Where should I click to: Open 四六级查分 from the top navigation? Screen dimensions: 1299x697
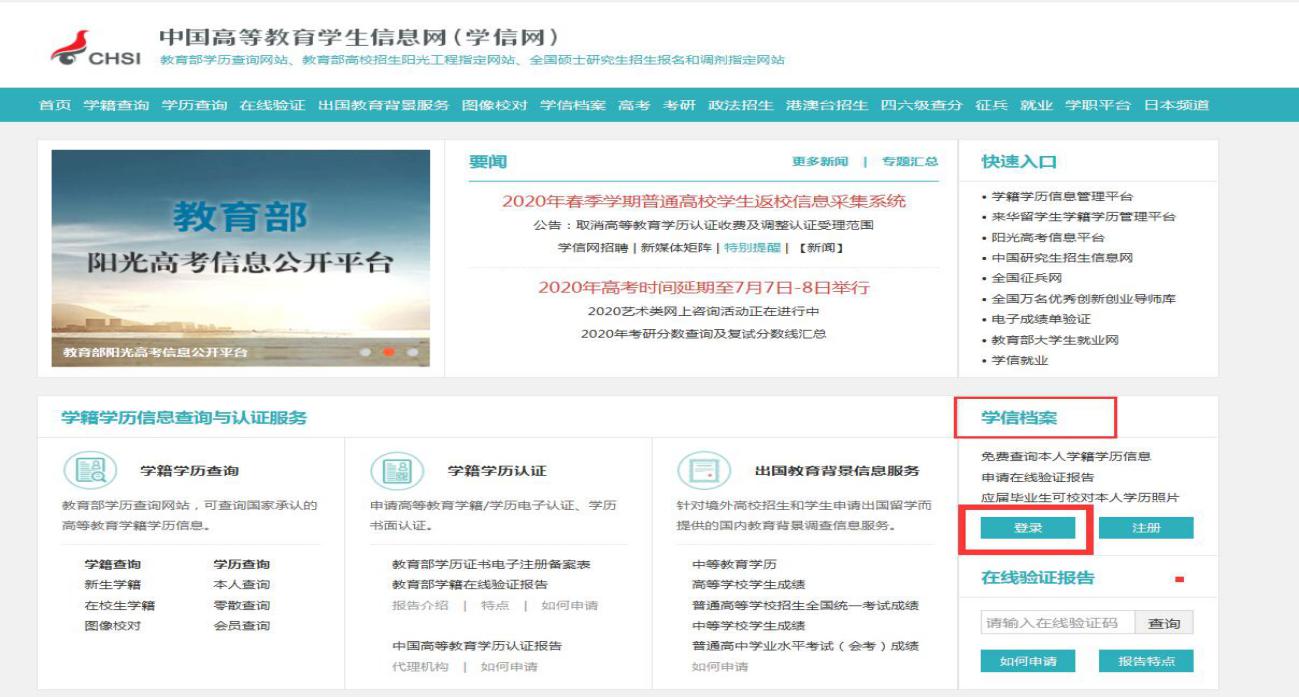click(921, 105)
